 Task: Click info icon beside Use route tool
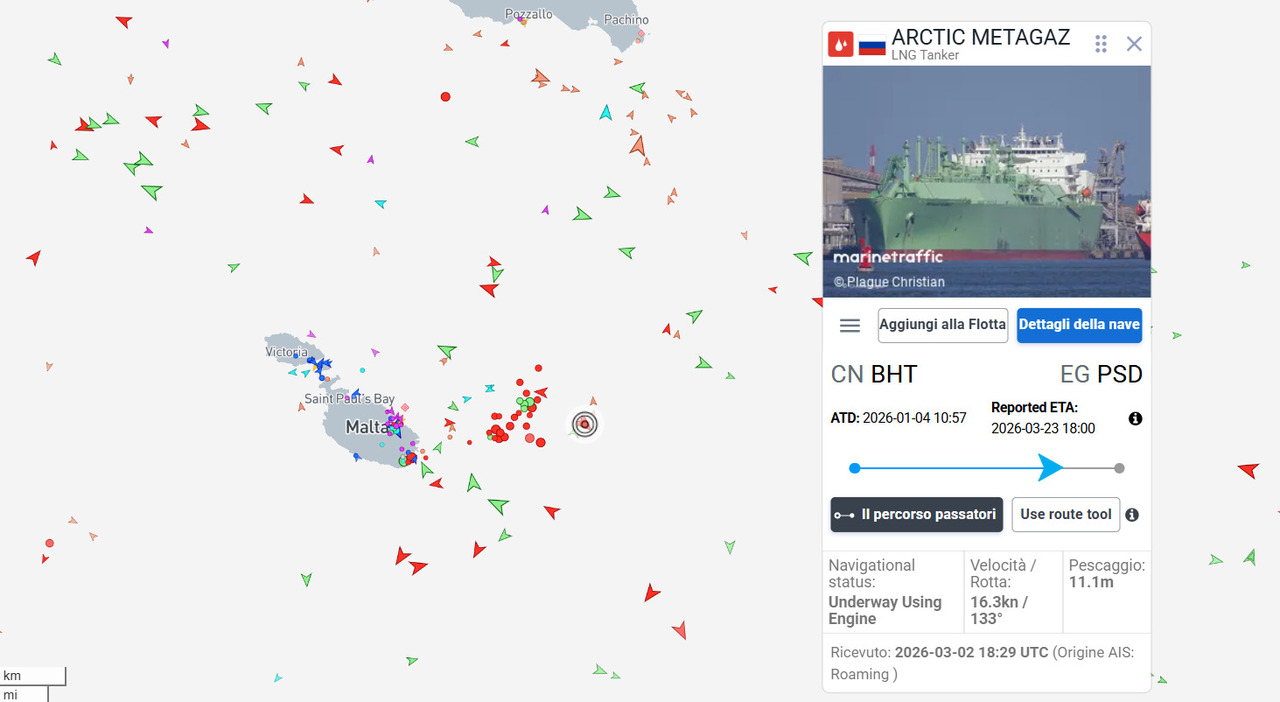(x=1132, y=515)
